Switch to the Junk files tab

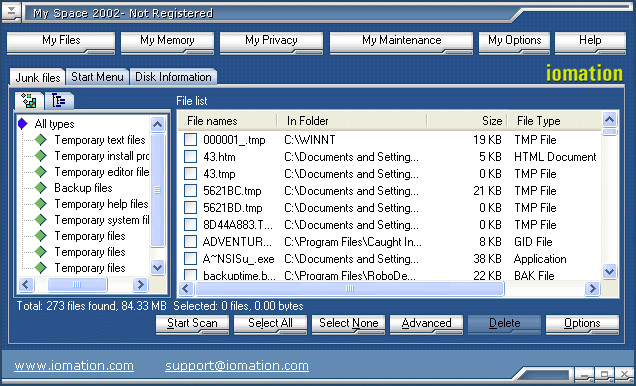pos(37,77)
